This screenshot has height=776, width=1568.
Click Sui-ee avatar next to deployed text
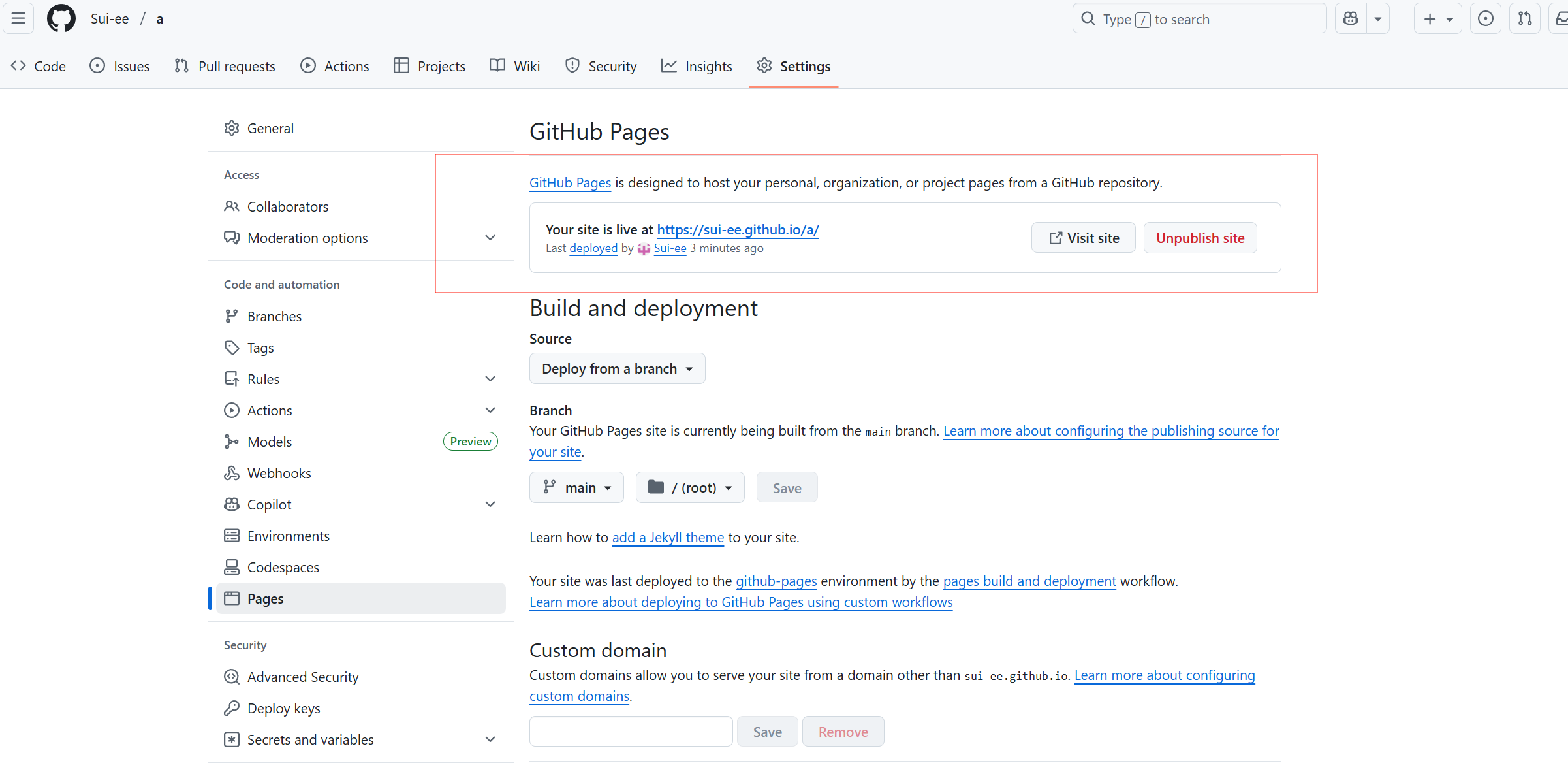click(x=644, y=249)
